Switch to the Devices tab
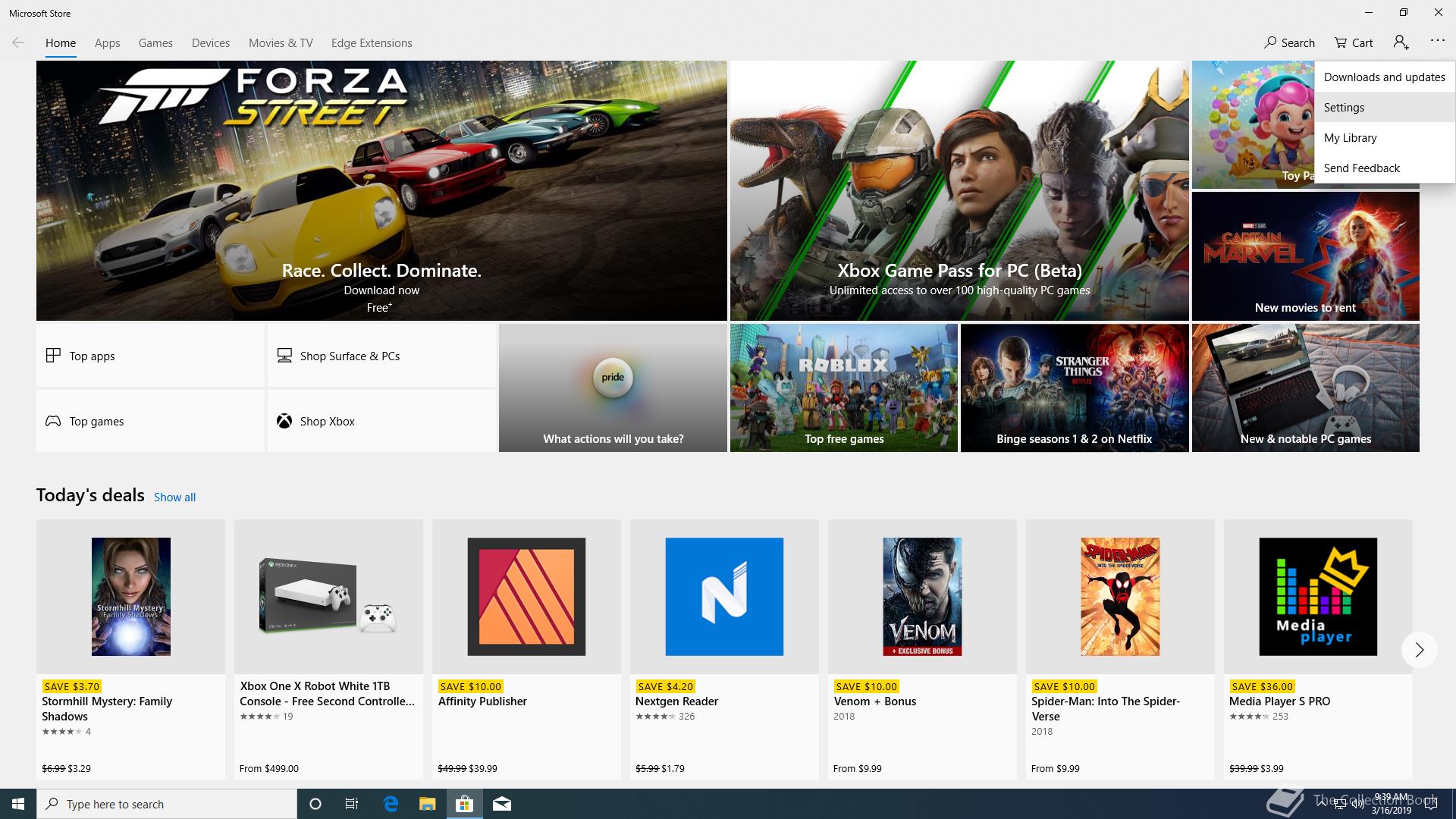The image size is (1456, 819). 211,43
